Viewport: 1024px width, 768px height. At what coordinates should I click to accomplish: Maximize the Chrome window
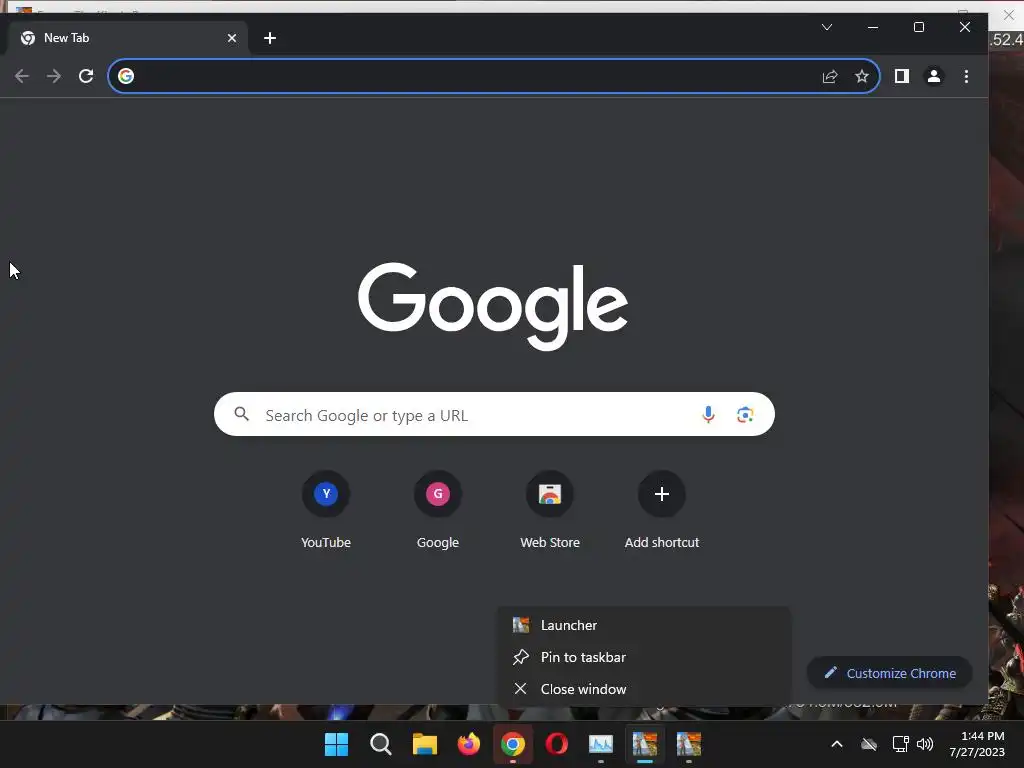(x=919, y=27)
